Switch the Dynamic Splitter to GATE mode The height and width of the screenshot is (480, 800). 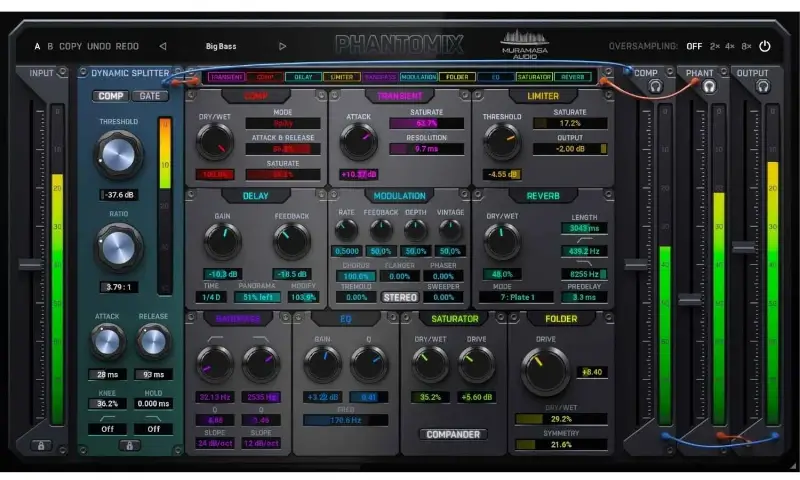[150, 96]
